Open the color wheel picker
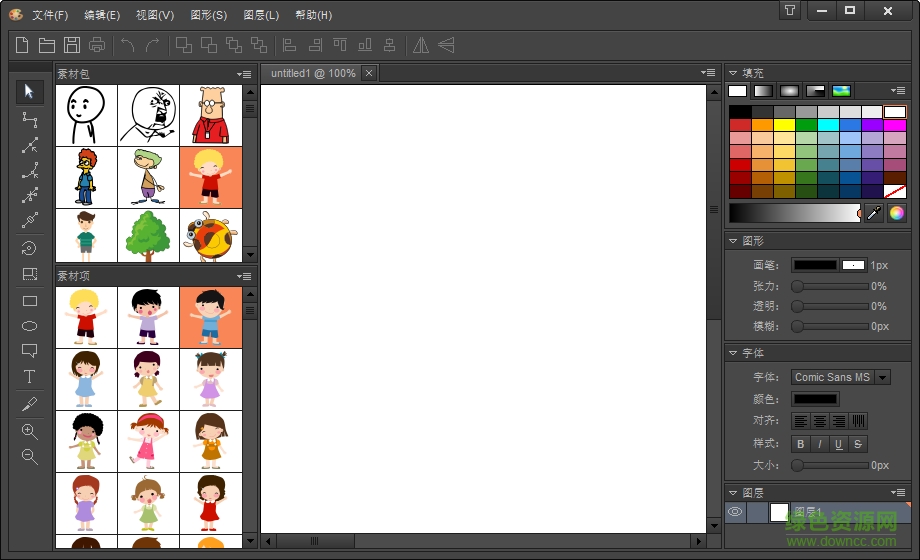920x560 pixels. coord(896,213)
